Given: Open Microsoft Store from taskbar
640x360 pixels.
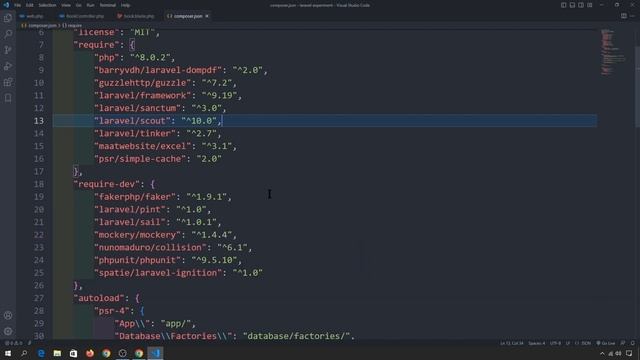Looking at the screenshot, I should pos(73,353).
